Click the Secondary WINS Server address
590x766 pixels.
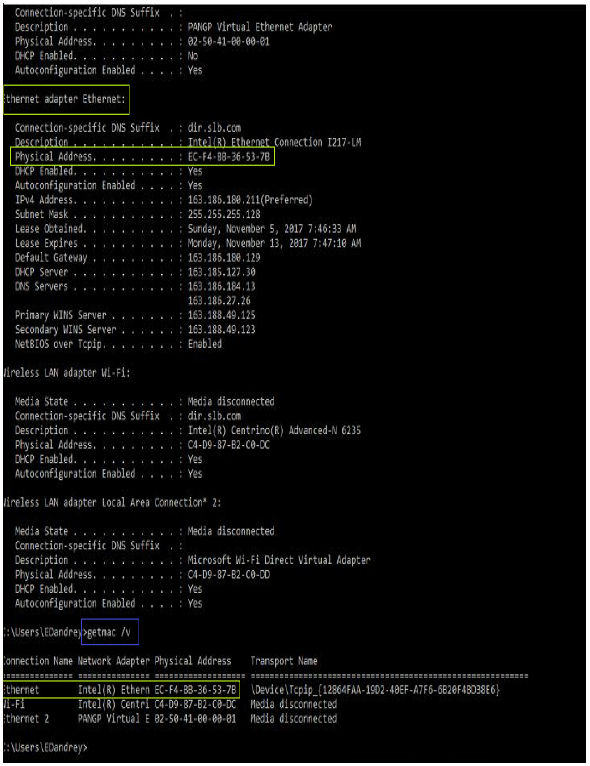click(x=222, y=329)
